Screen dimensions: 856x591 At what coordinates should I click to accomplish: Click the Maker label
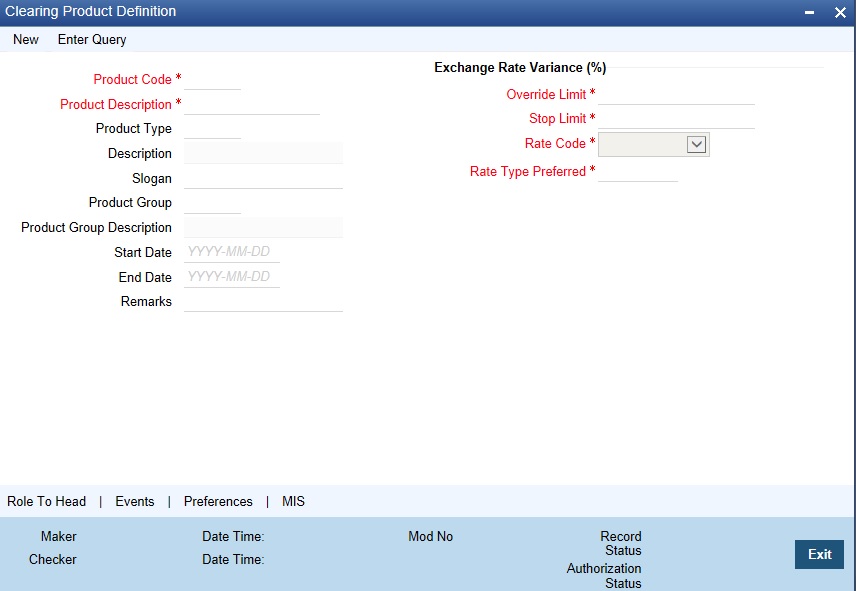pyautogui.click(x=58, y=536)
